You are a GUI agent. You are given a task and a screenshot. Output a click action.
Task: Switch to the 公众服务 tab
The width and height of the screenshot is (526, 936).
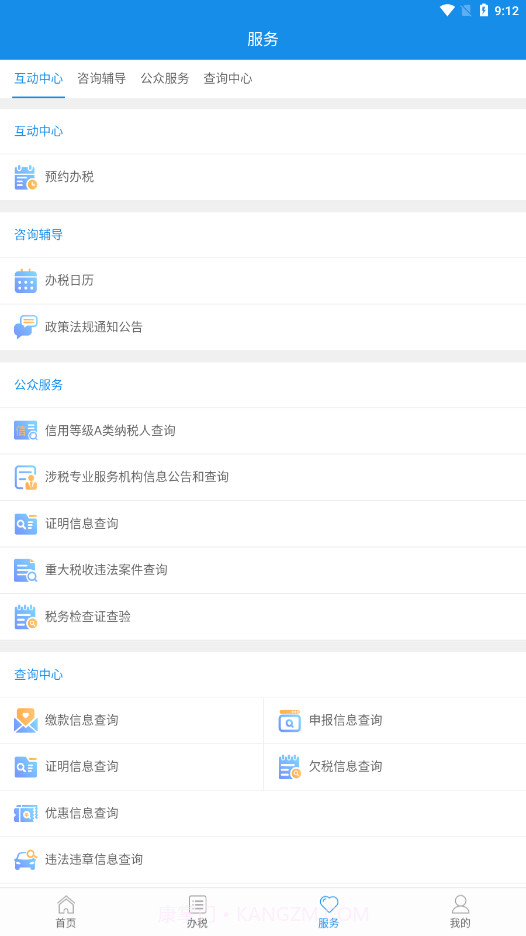pyautogui.click(x=165, y=79)
